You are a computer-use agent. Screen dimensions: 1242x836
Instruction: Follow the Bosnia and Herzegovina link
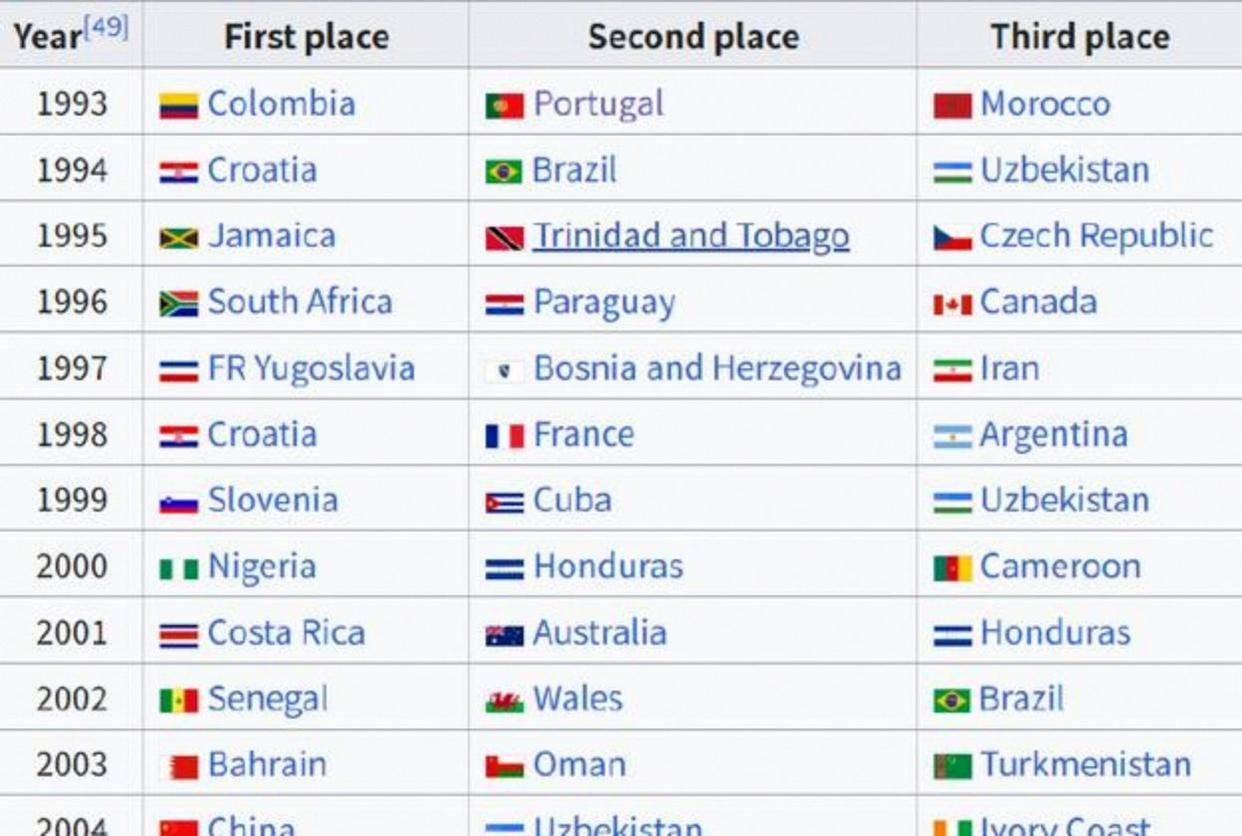pyautogui.click(x=717, y=368)
